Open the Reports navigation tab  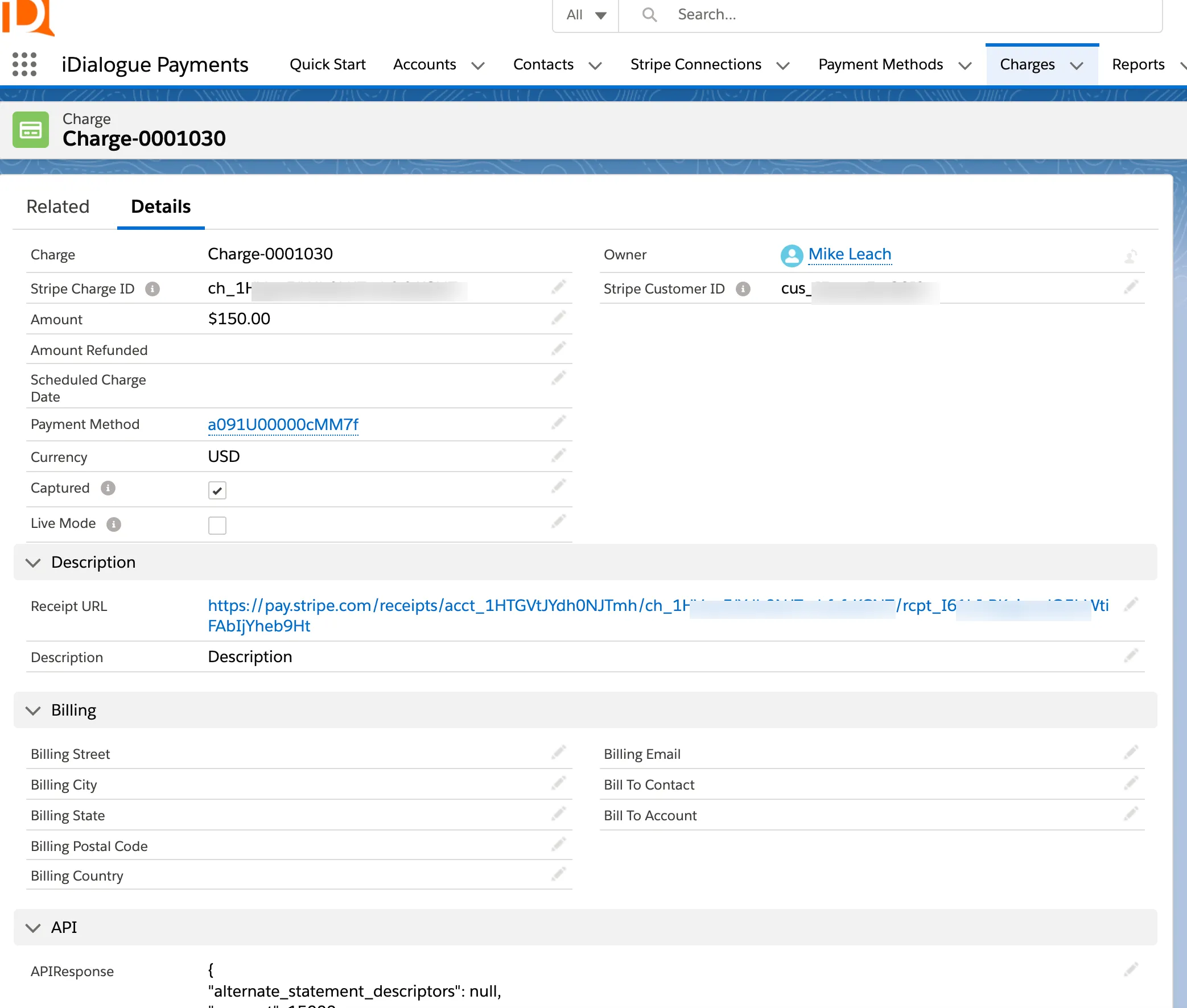coord(1138,65)
